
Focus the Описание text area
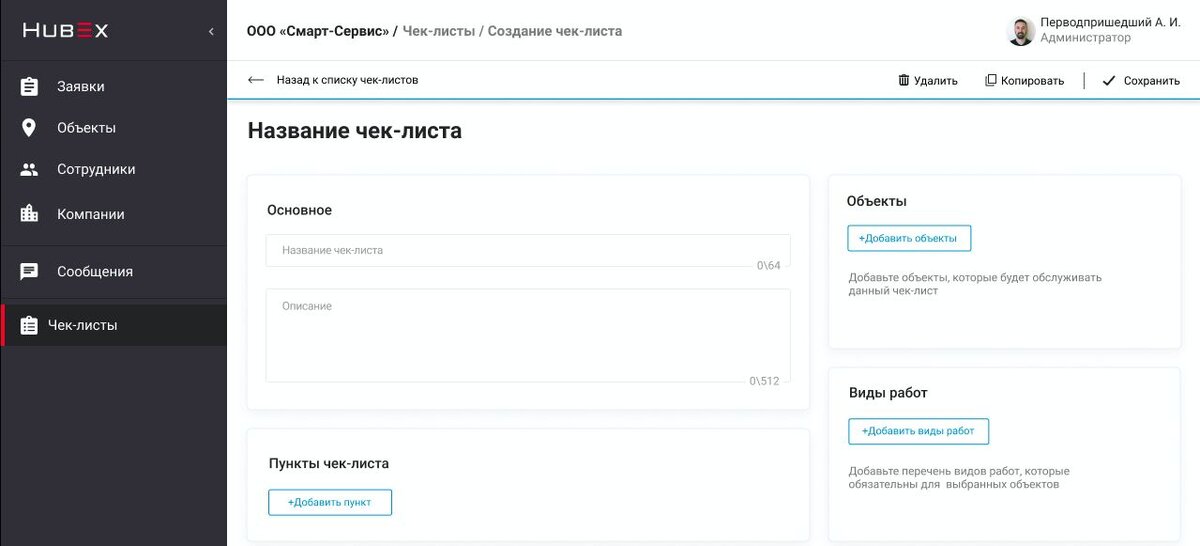(528, 336)
